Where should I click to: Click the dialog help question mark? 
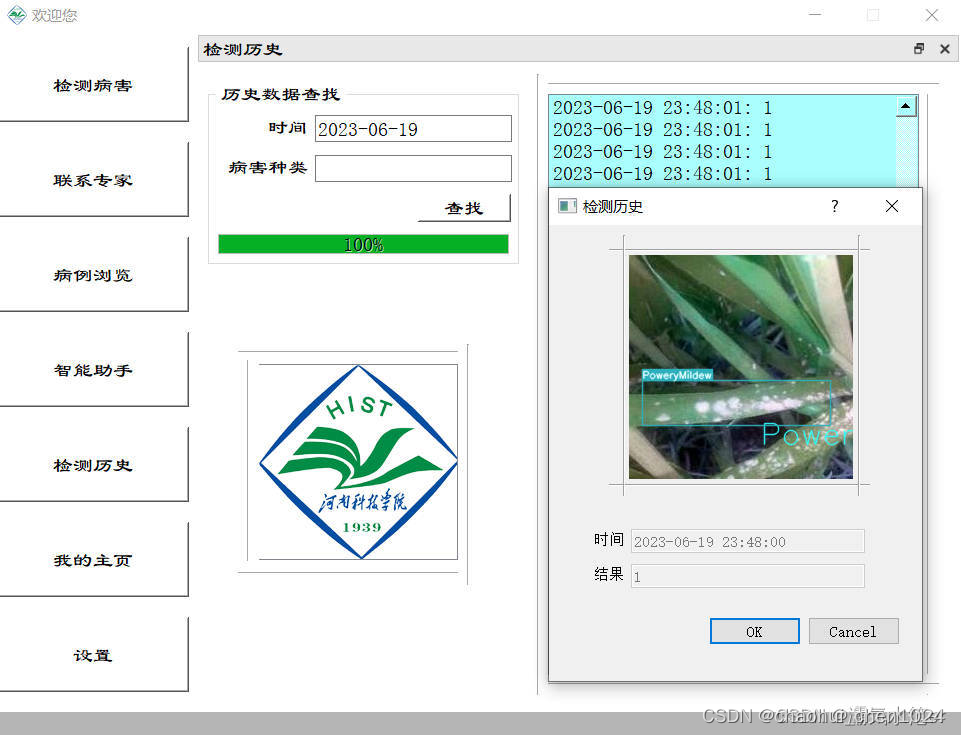click(835, 206)
